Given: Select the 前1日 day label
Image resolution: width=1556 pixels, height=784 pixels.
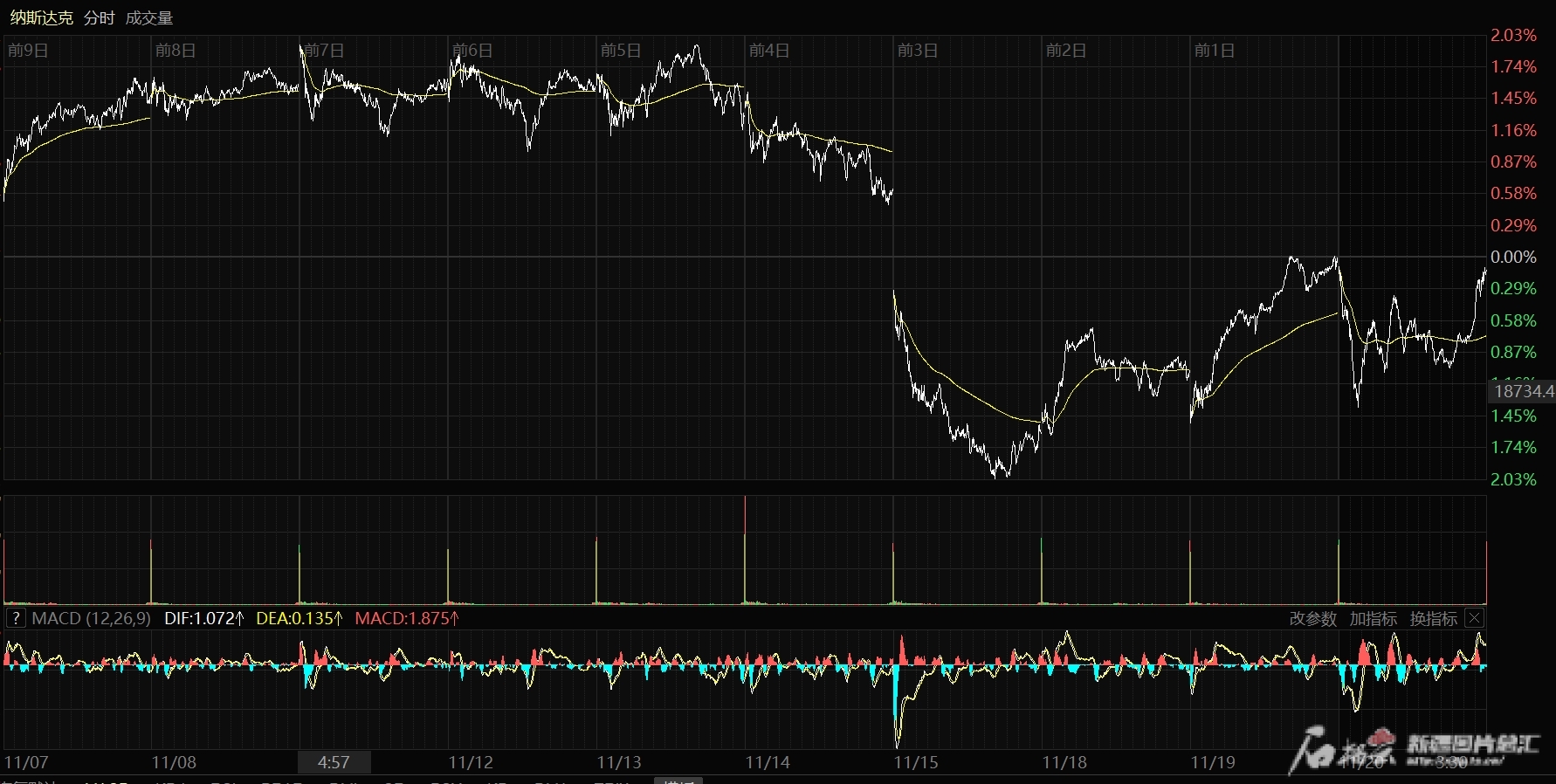Looking at the screenshot, I should tap(1215, 50).
